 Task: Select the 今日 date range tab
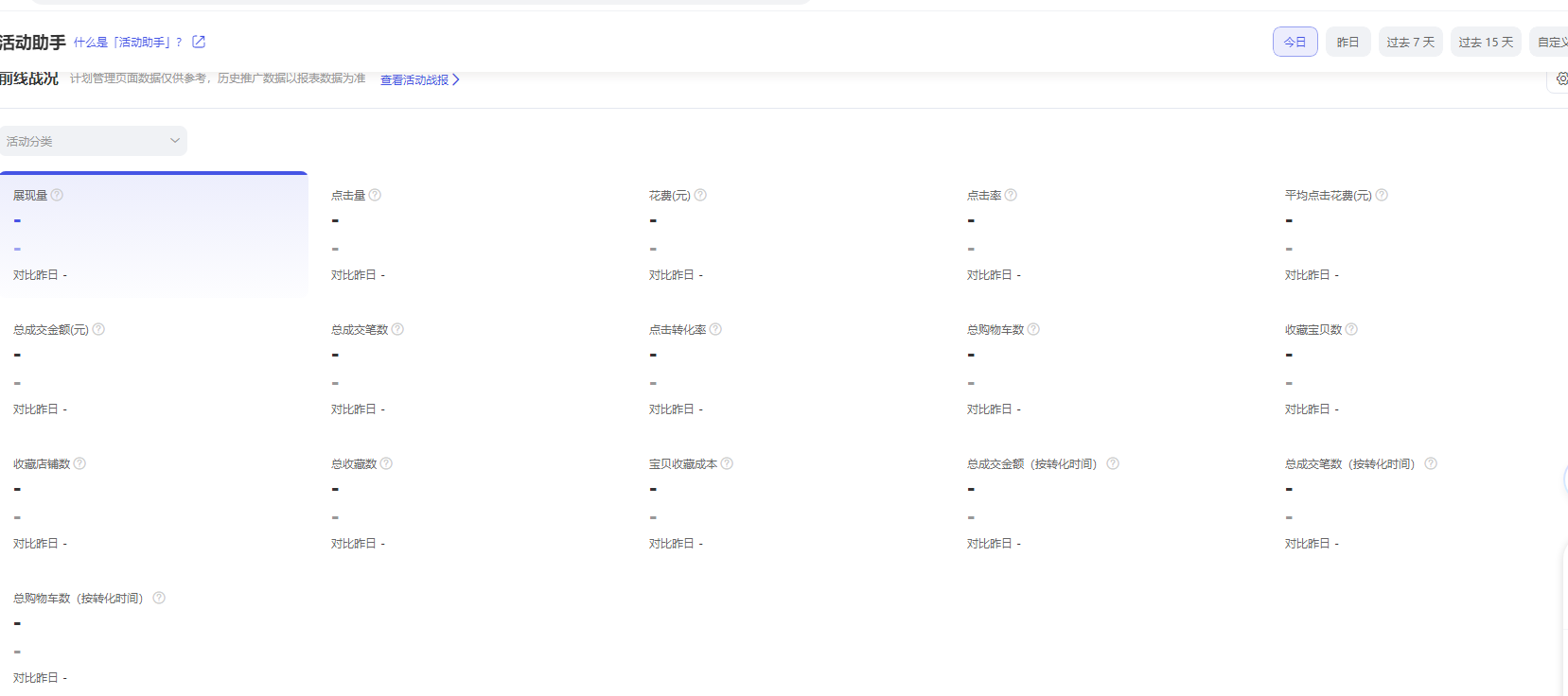(1295, 42)
